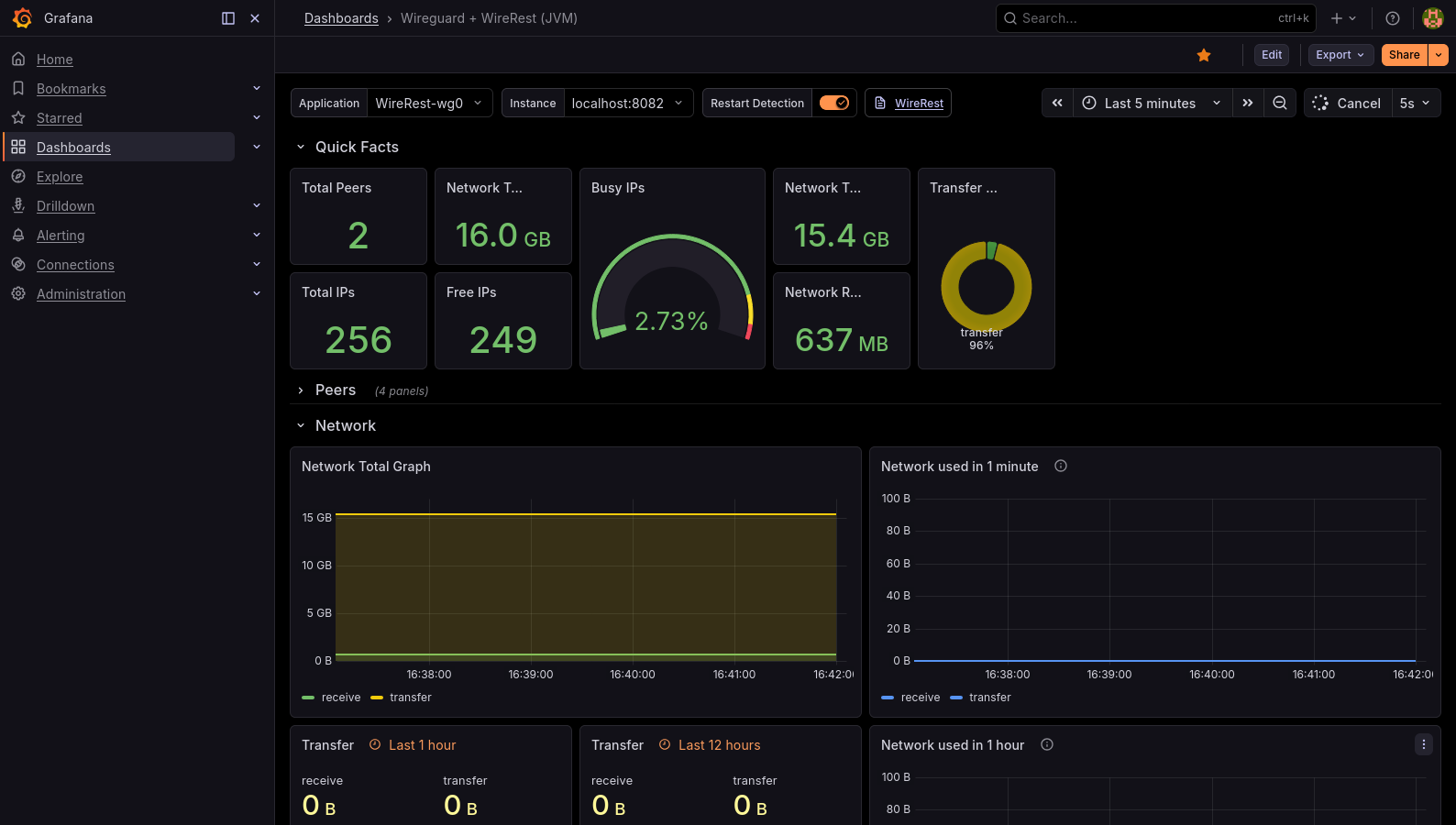Click the zoom out time range icon
The image size is (1456, 825).
(x=1280, y=104)
